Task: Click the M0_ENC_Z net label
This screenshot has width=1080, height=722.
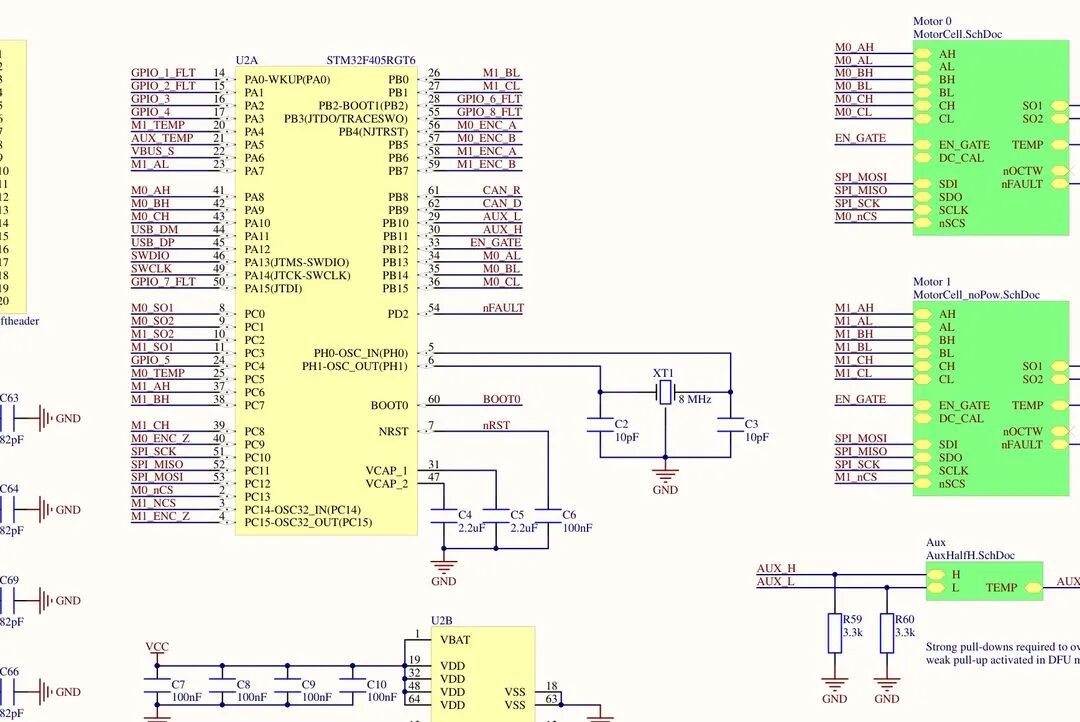Action: point(160,439)
